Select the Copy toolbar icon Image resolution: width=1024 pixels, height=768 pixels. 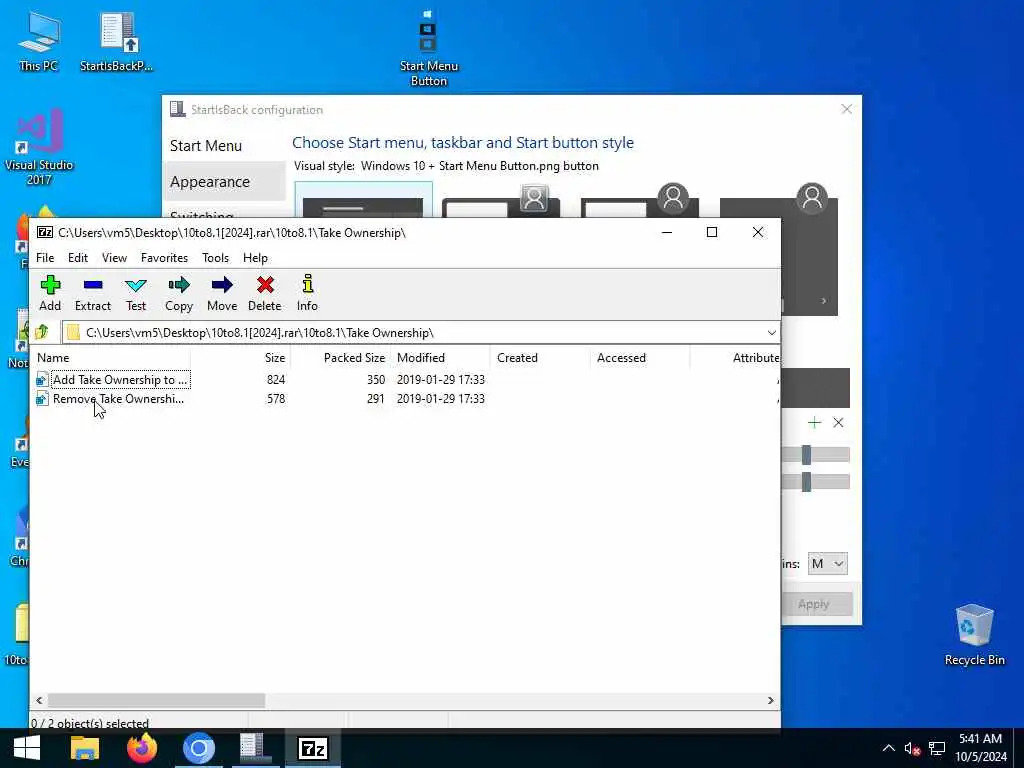pyautogui.click(x=179, y=293)
